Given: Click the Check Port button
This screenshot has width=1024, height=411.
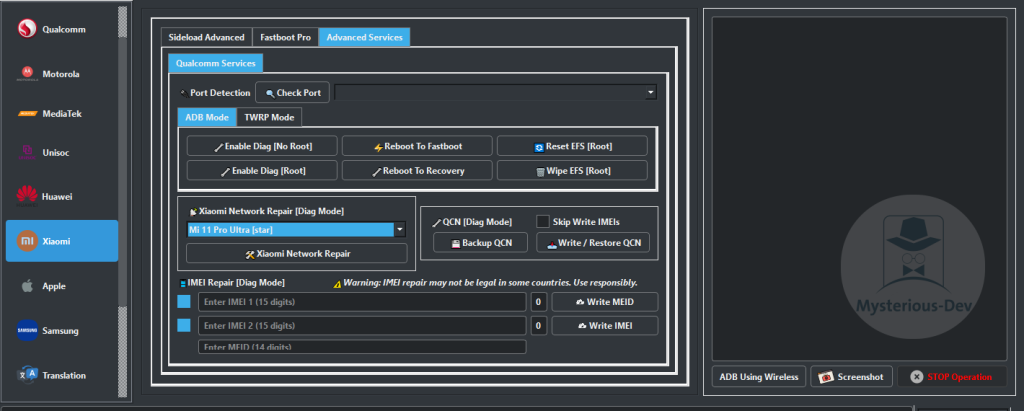Looking at the screenshot, I should pyautogui.click(x=292, y=93).
